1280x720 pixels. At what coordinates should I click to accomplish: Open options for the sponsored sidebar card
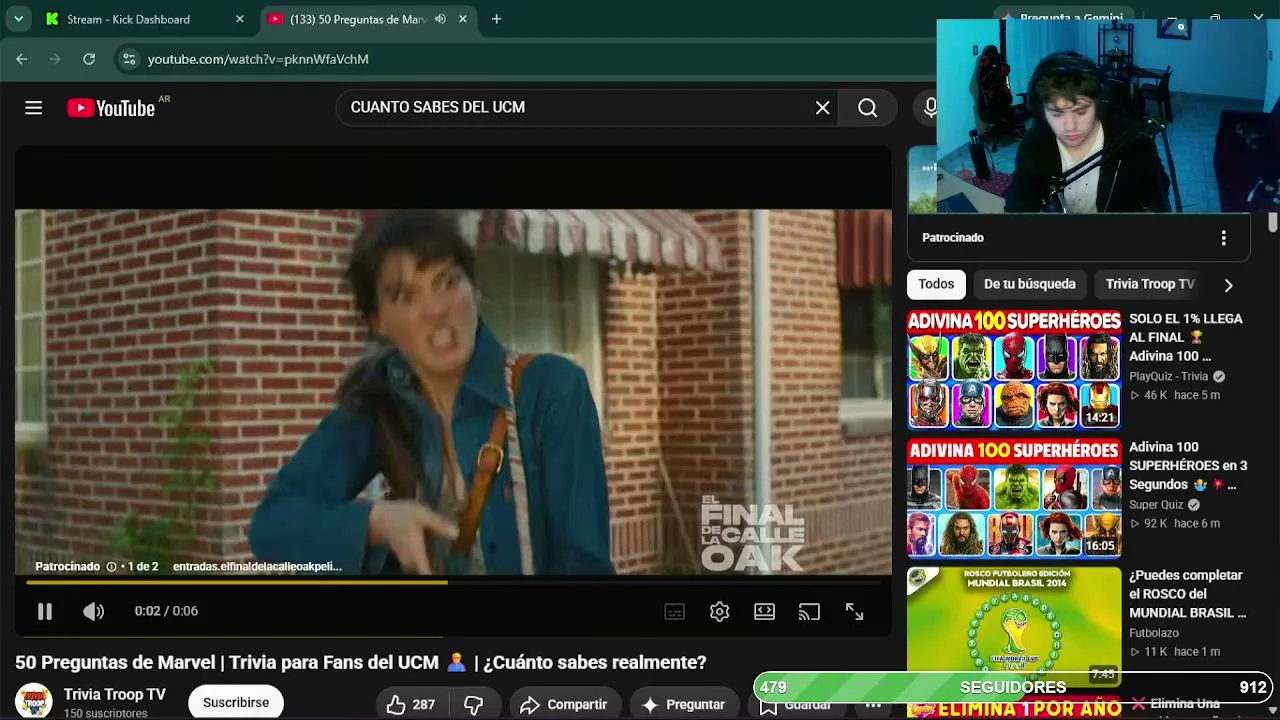click(1223, 238)
